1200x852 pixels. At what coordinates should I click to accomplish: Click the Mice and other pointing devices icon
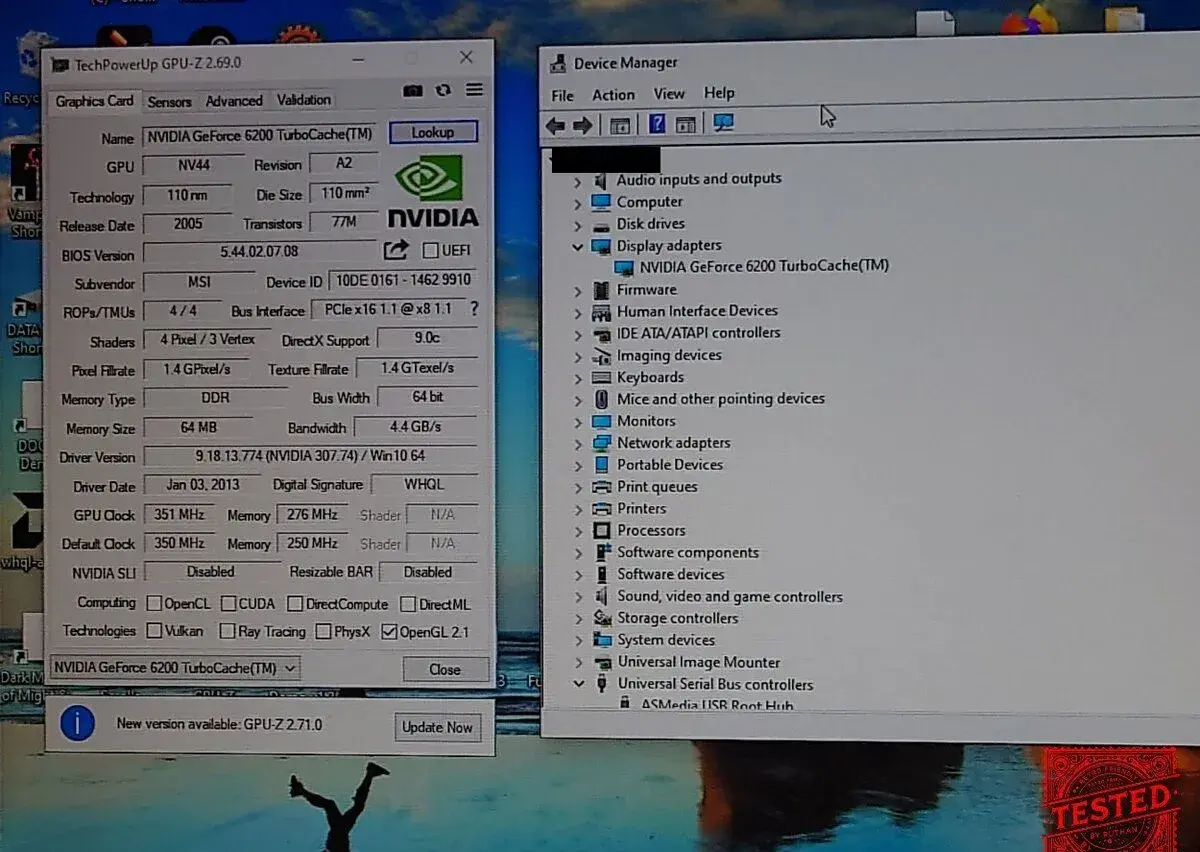click(x=601, y=399)
